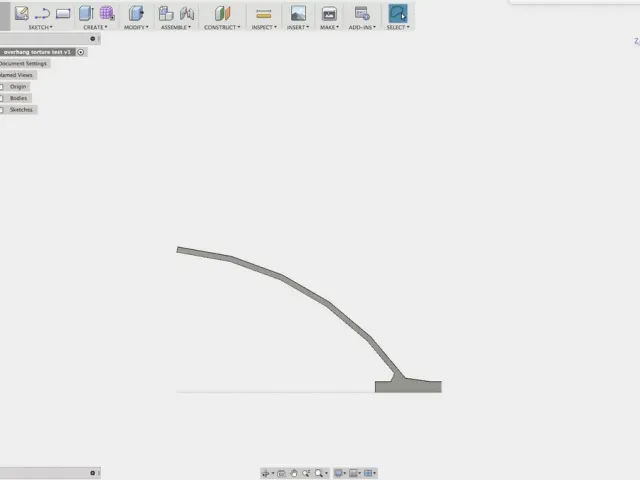Screen dimensions: 640x480
Task: Toggle the Bodies visibility checkbox
Action: 2,98
